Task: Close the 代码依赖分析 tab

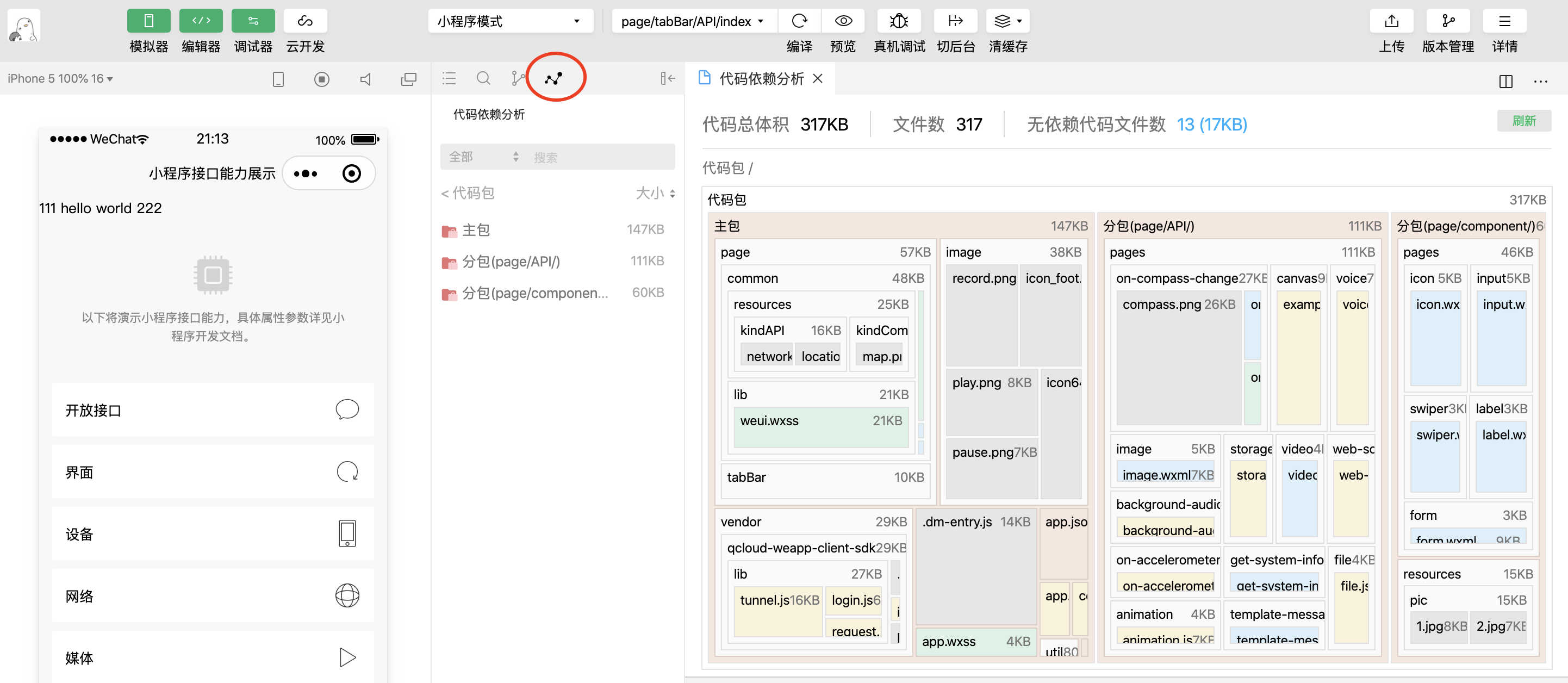Action: pos(818,78)
